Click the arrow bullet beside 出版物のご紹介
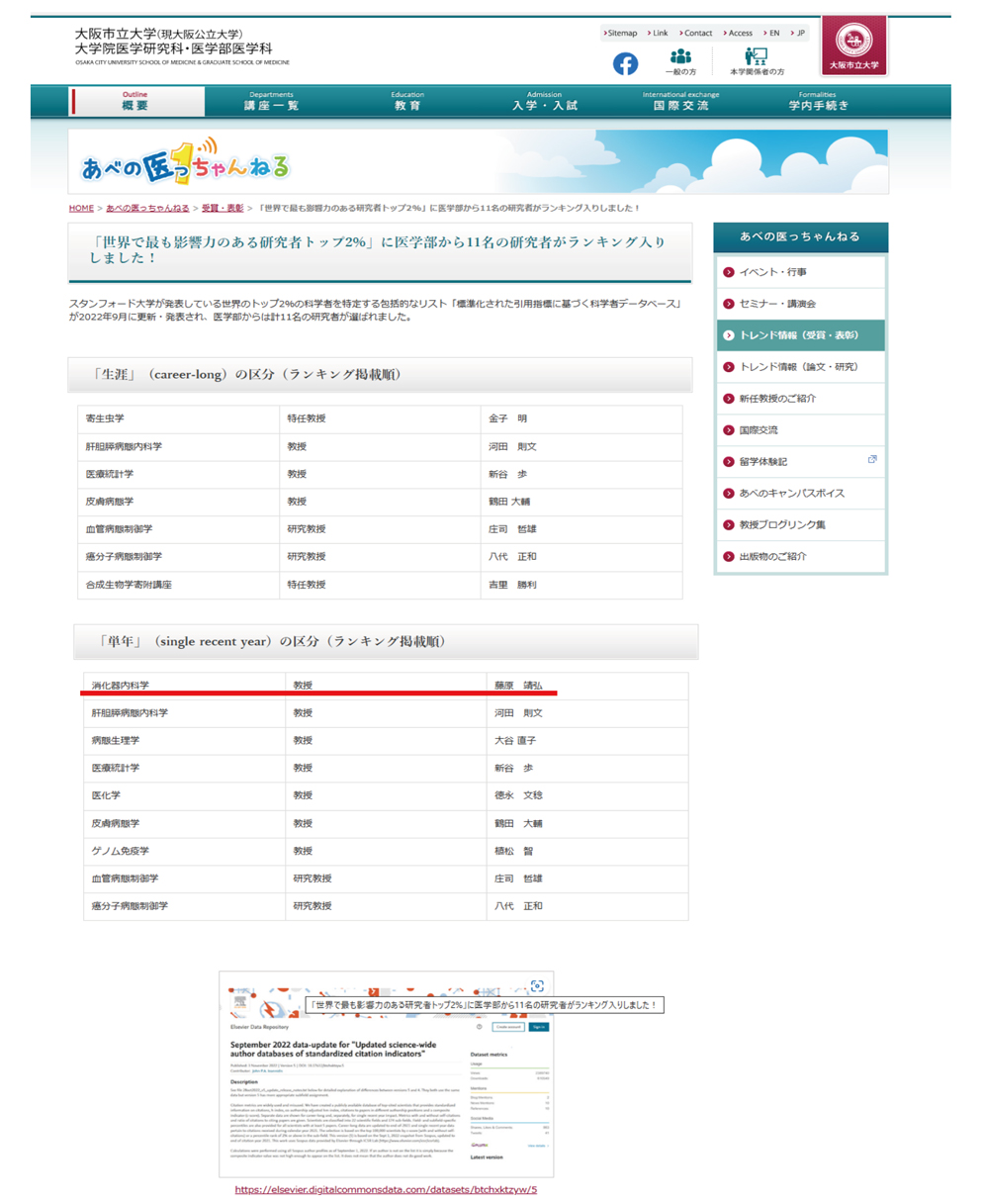The width and height of the screenshot is (984, 1204). [729, 557]
